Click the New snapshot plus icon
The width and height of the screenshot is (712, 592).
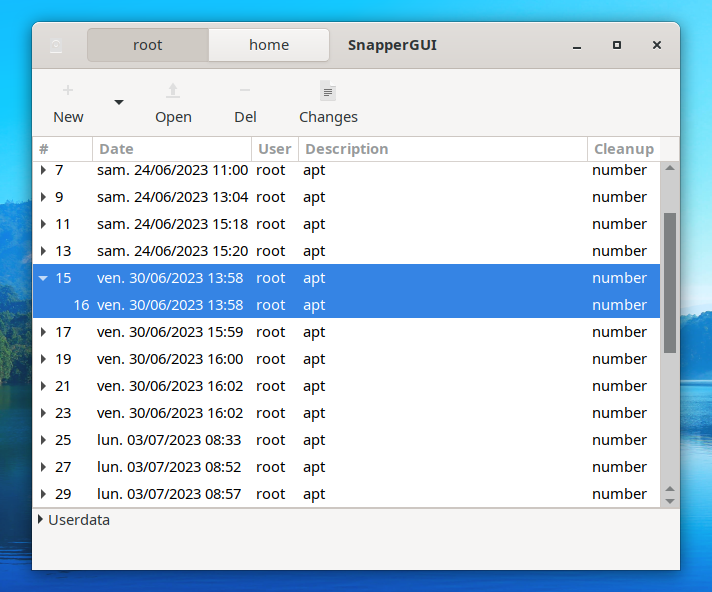[x=68, y=91]
